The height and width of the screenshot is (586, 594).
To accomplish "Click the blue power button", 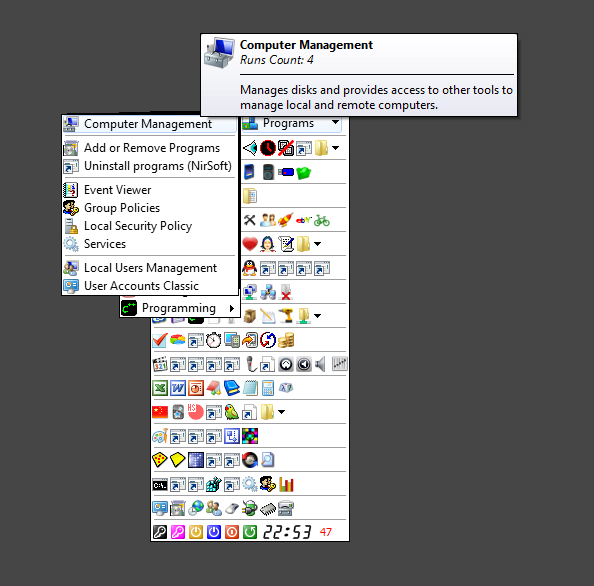I will coord(214,532).
